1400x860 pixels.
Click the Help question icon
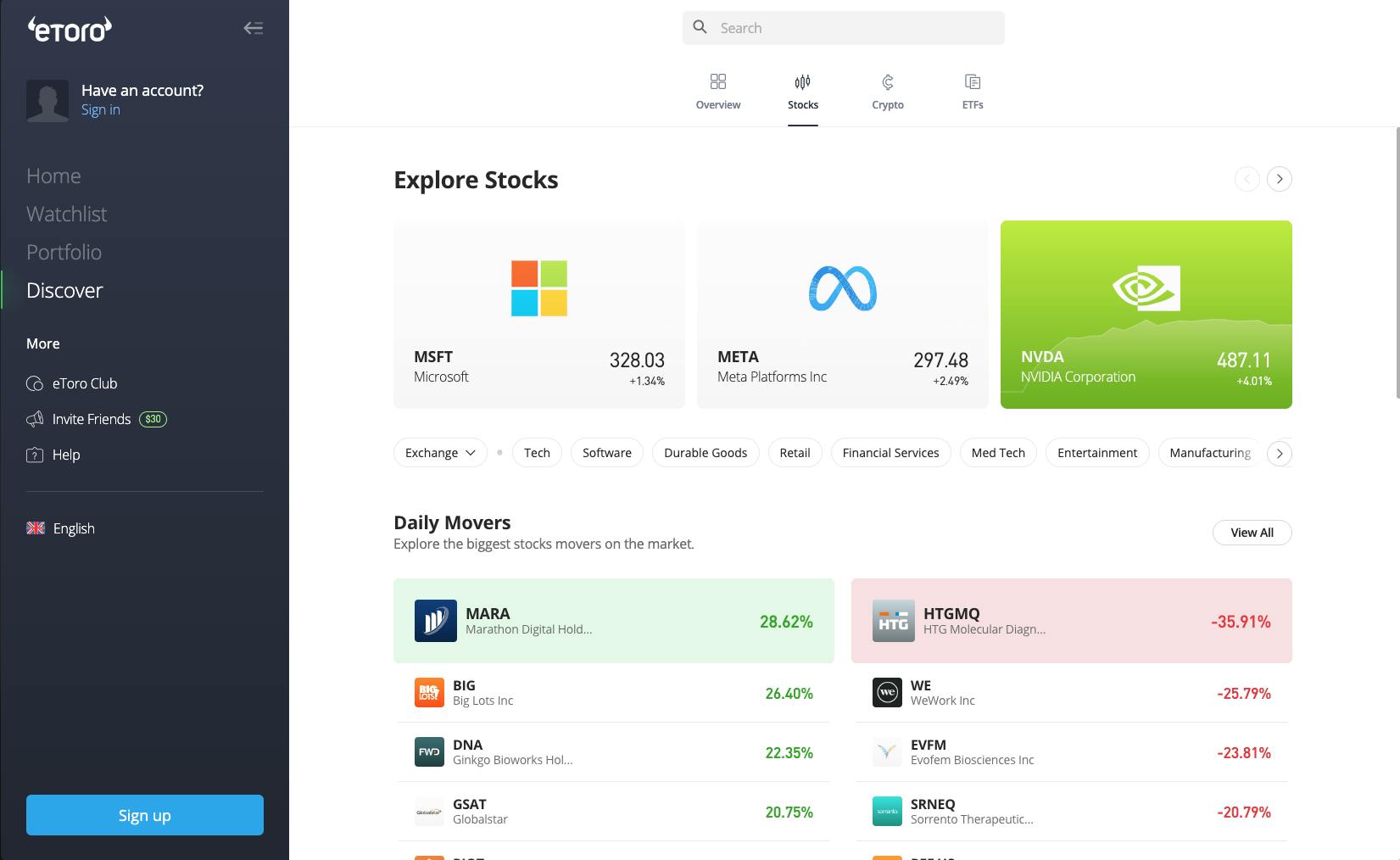click(35, 455)
